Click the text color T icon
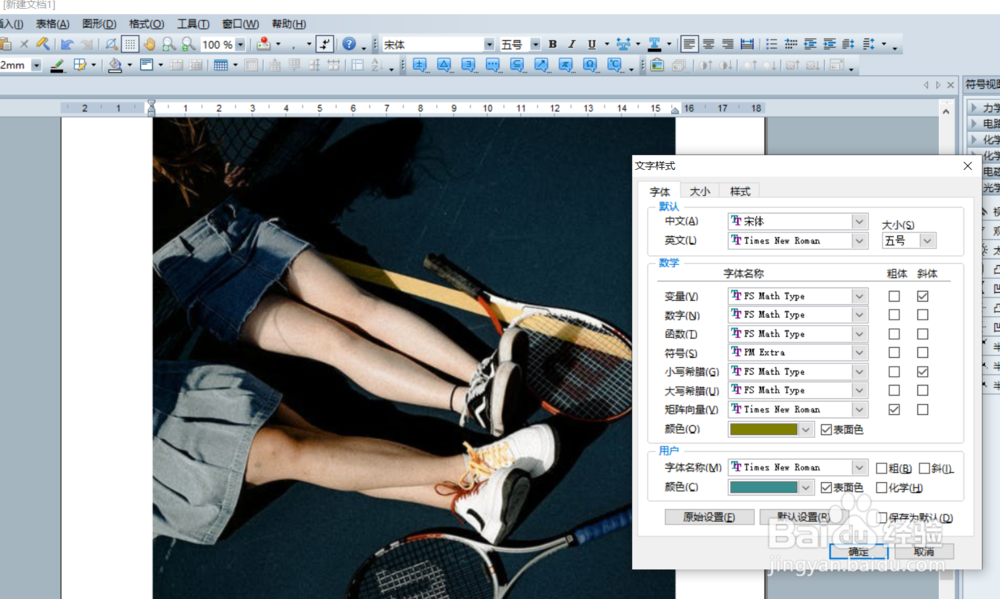The image size is (1000, 599). 654,44
